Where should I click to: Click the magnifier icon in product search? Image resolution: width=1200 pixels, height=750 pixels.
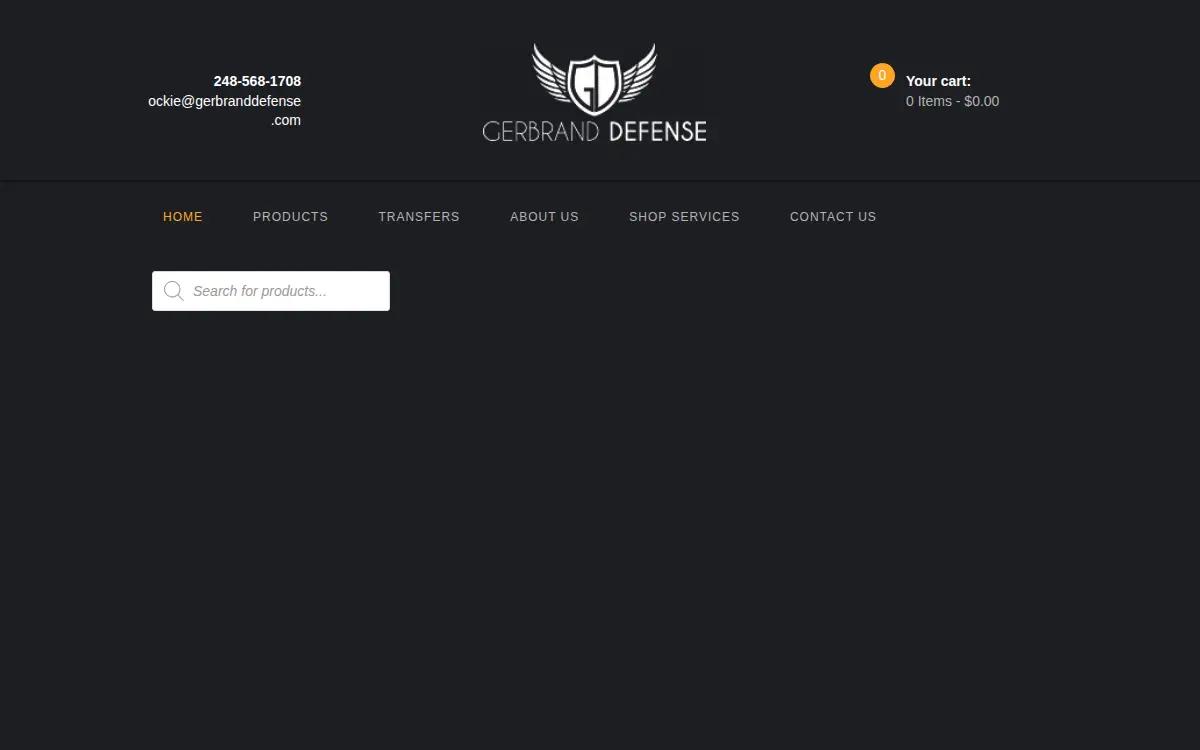click(174, 291)
